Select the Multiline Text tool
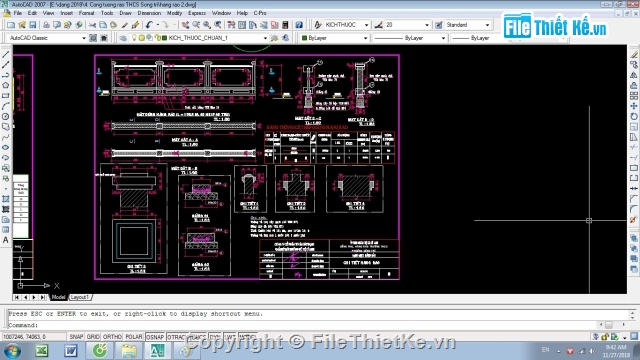The image size is (640, 360). click(6, 240)
